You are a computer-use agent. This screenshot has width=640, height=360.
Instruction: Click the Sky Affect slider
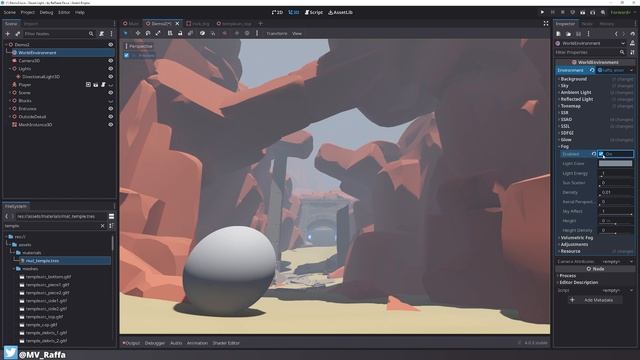coord(616,211)
